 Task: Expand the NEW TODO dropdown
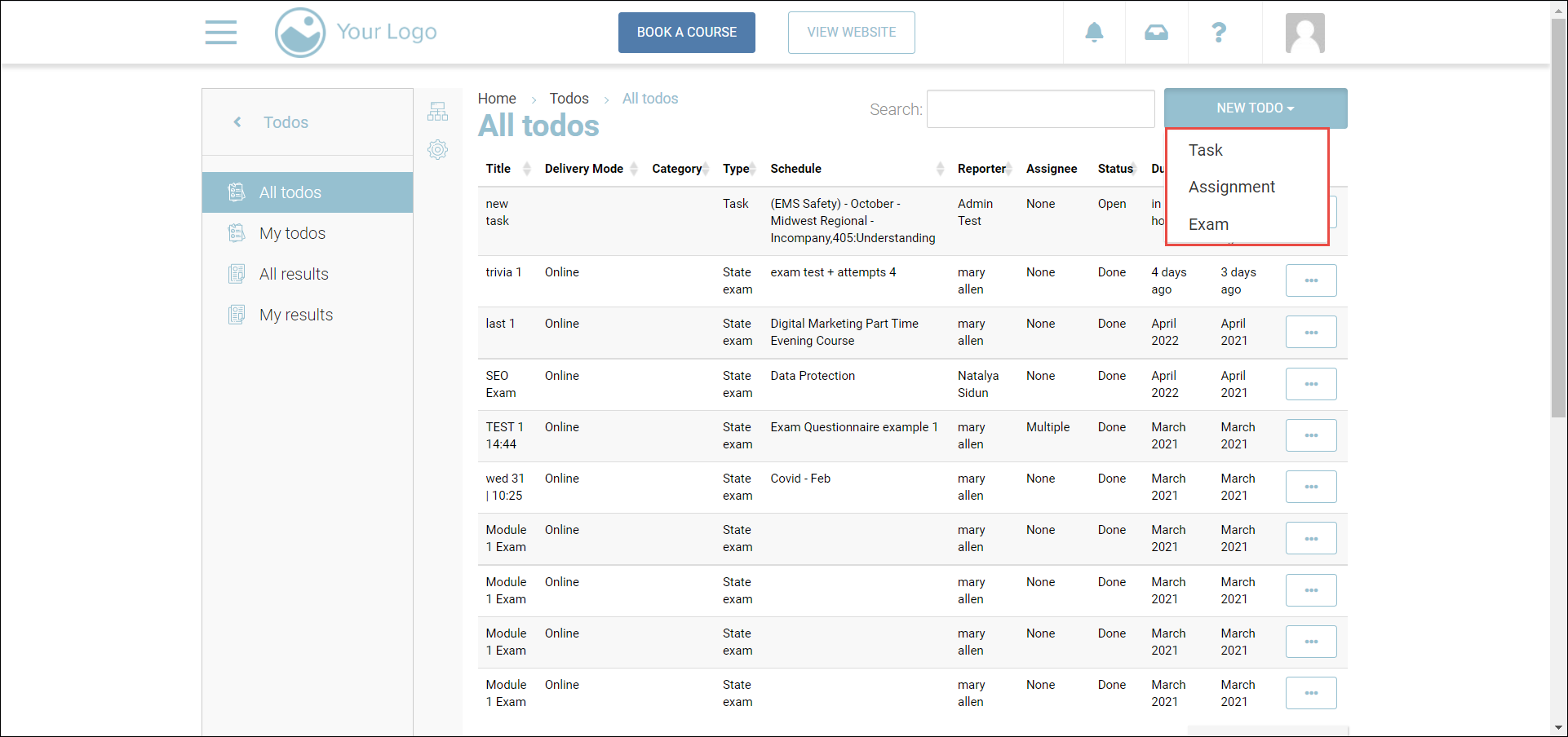1255,108
